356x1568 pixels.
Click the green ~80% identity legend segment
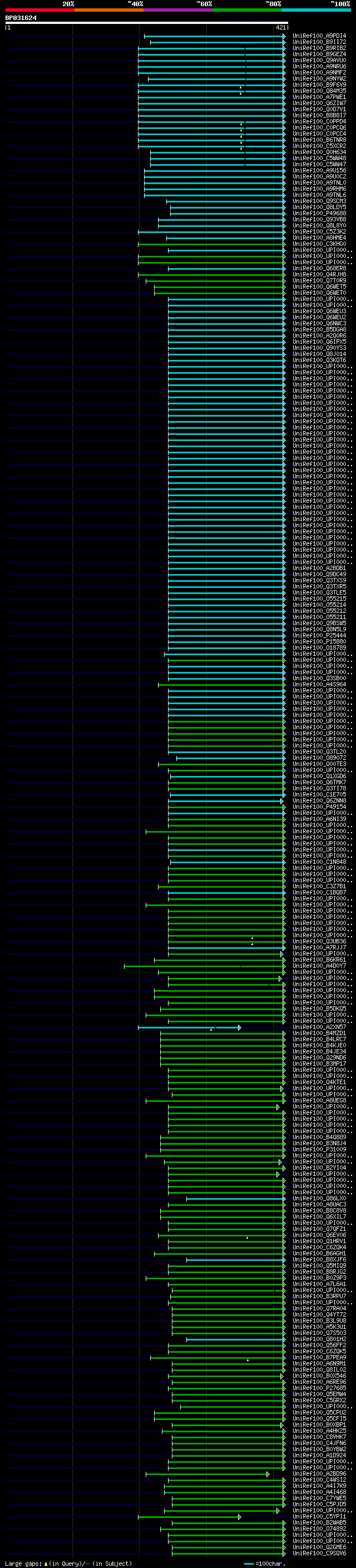[x=246, y=10]
